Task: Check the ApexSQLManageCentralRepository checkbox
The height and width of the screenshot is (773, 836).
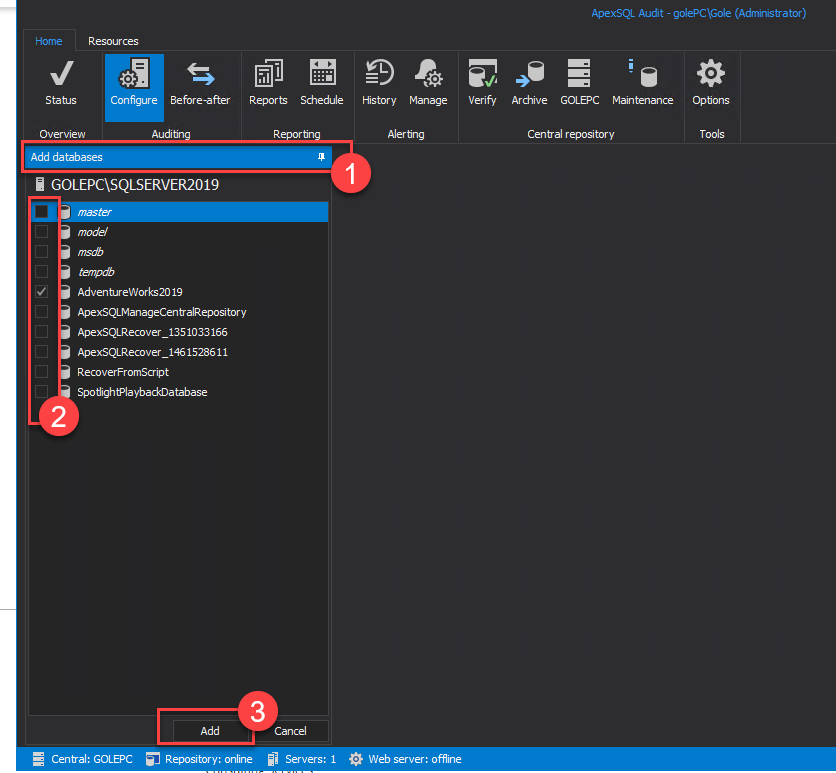Action: [x=41, y=311]
